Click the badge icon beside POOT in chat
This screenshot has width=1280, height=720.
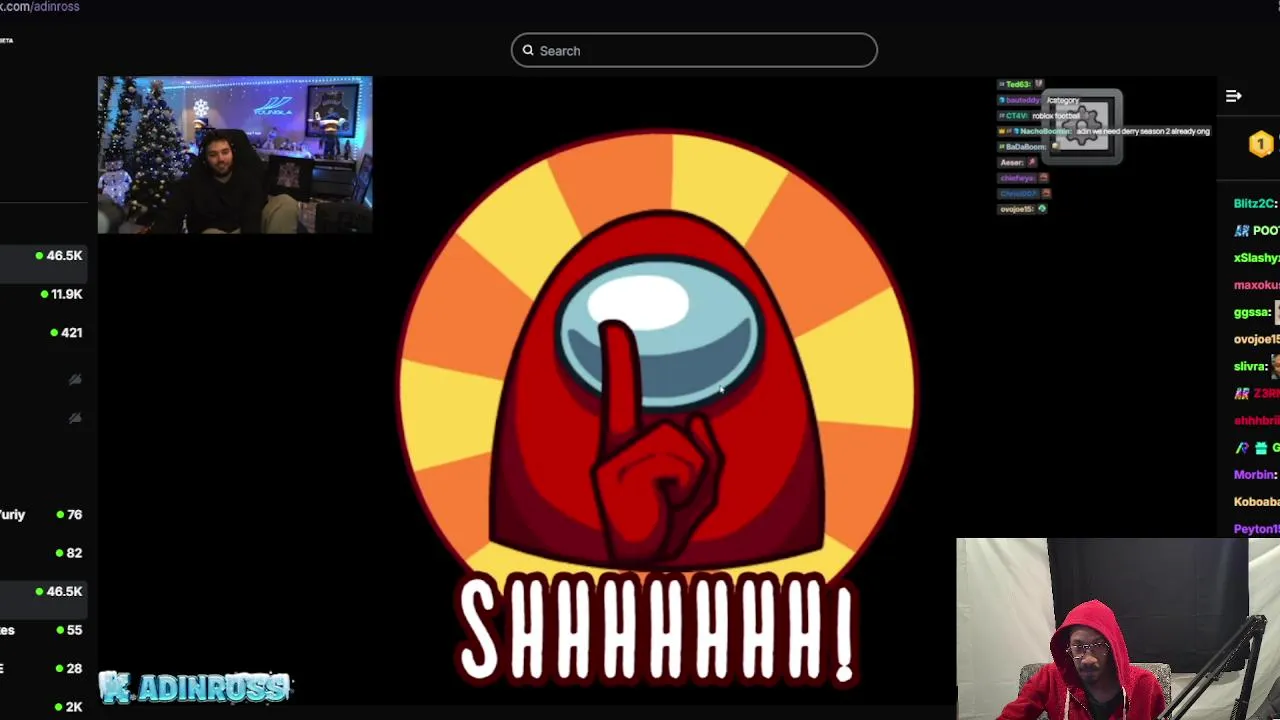1242,230
